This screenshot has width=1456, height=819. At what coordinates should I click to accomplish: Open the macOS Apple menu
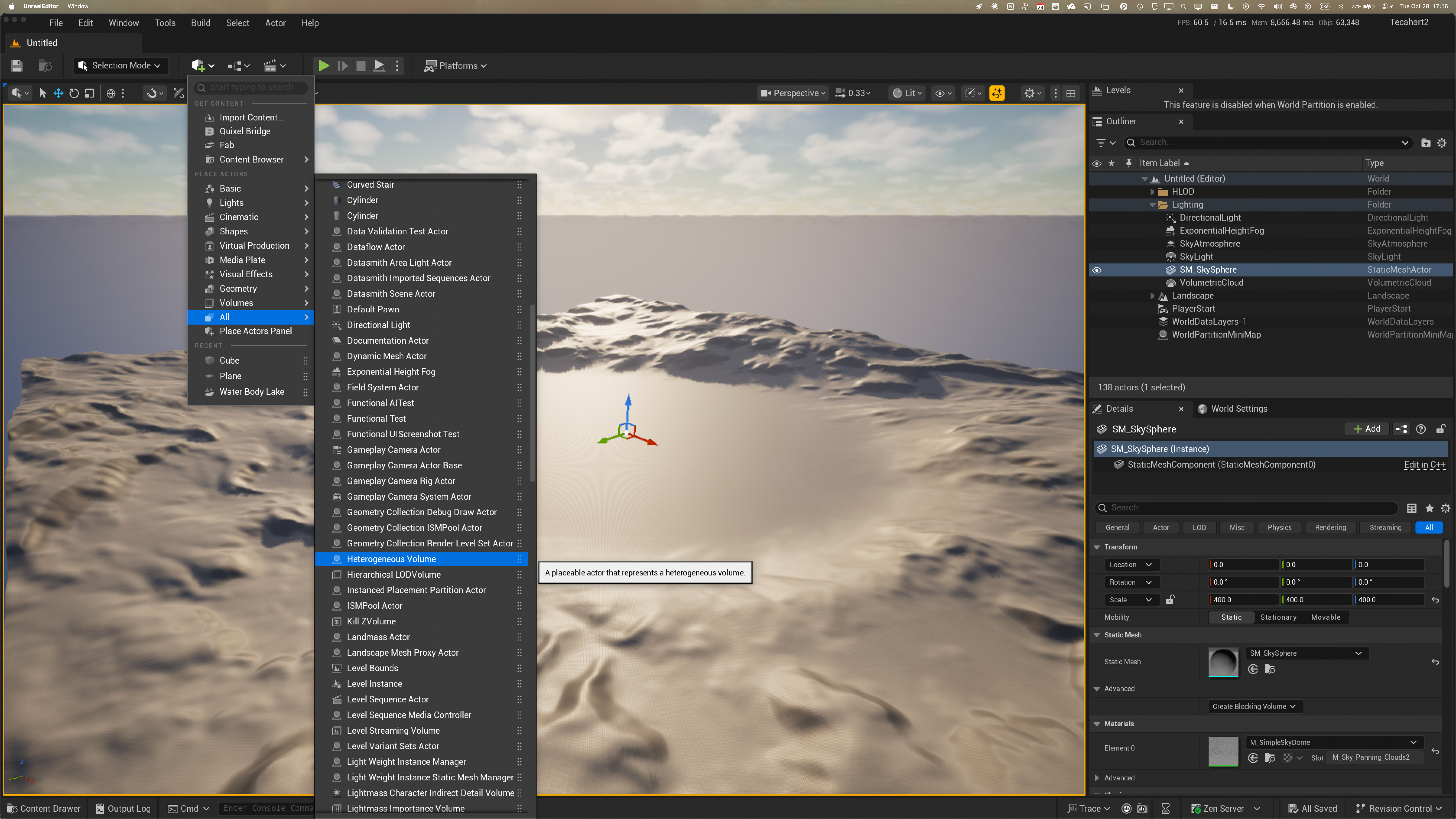(11, 6)
